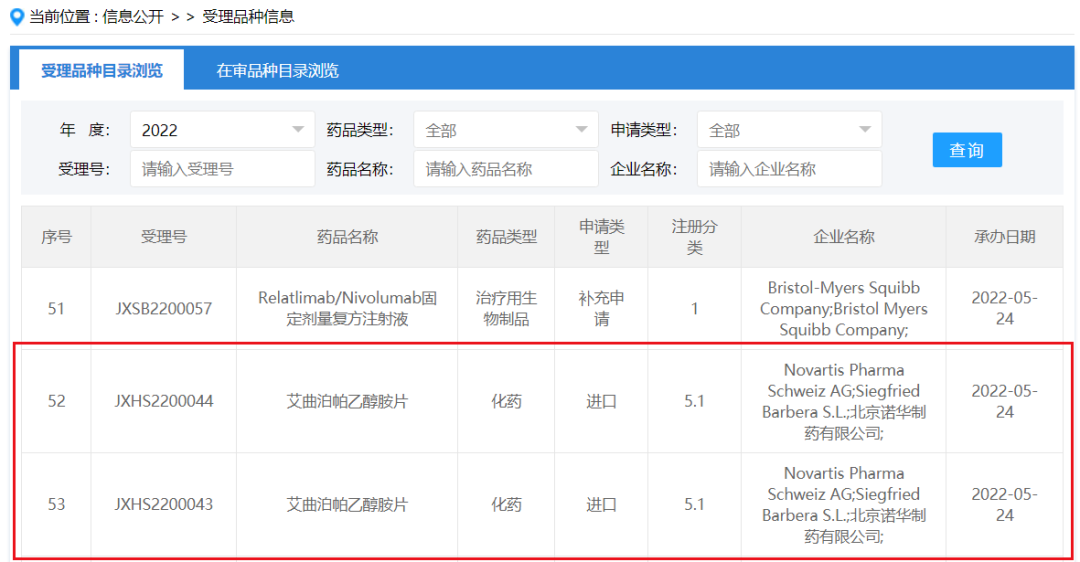Image resolution: width=1080 pixels, height=562 pixels.
Task: Click 艾曲泊帕乙醇胺片 in row 53
Action: click(347, 504)
